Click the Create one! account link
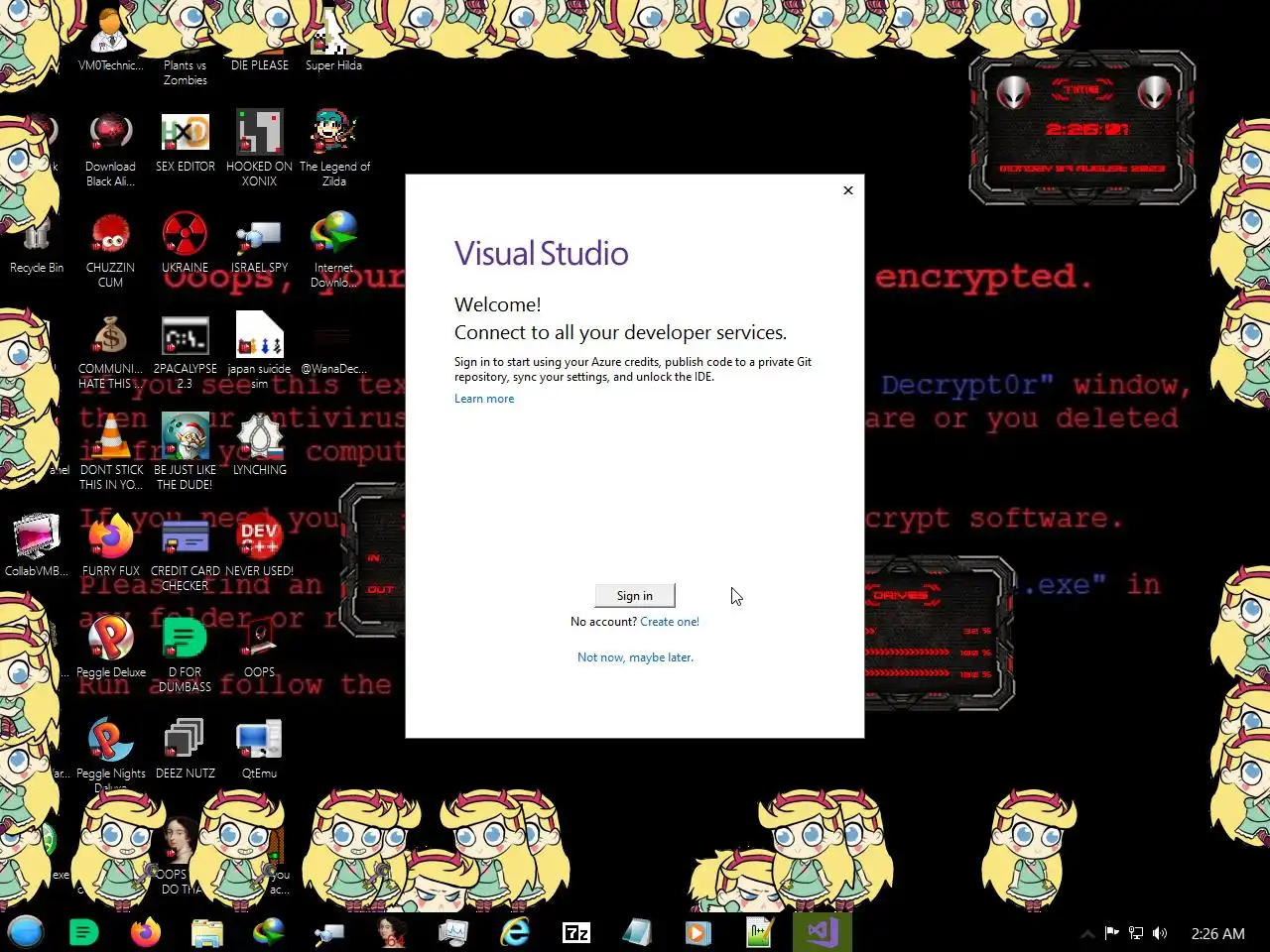The height and width of the screenshot is (952, 1270). pyautogui.click(x=670, y=622)
